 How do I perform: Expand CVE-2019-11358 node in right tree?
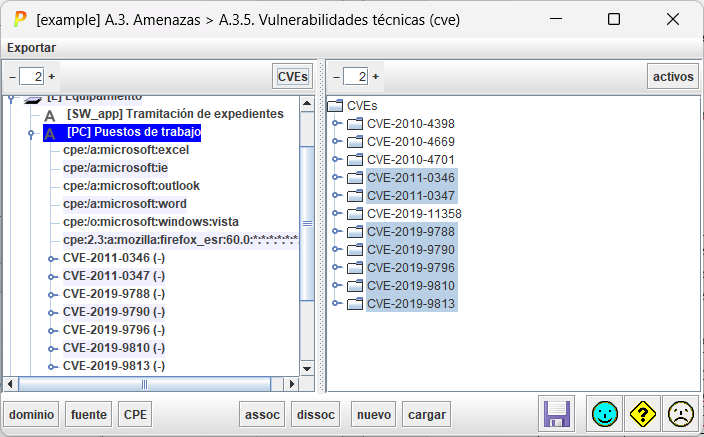(335, 213)
